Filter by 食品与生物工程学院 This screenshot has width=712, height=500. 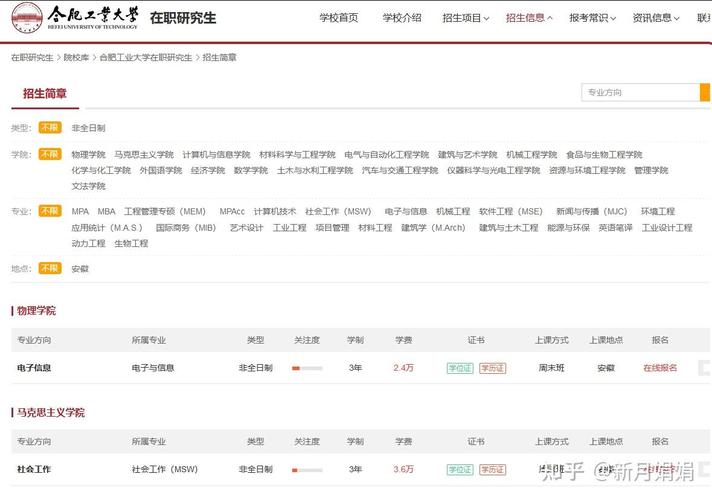(x=604, y=155)
